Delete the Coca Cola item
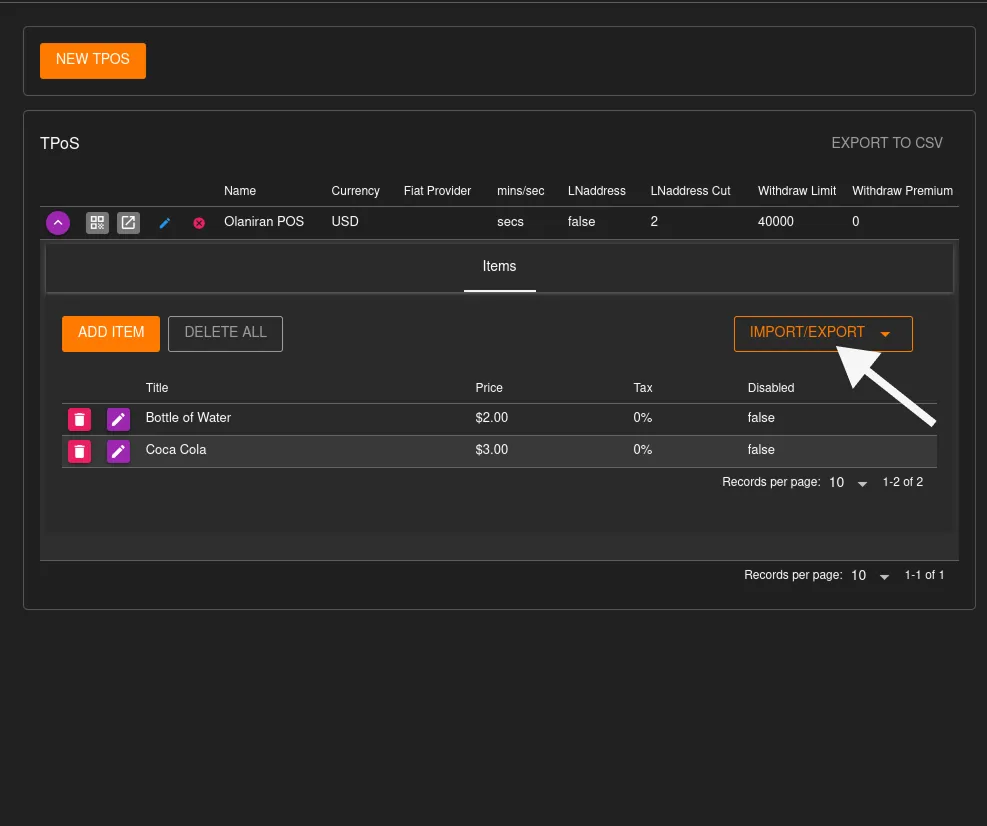The height and width of the screenshot is (826, 987). coord(79,451)
